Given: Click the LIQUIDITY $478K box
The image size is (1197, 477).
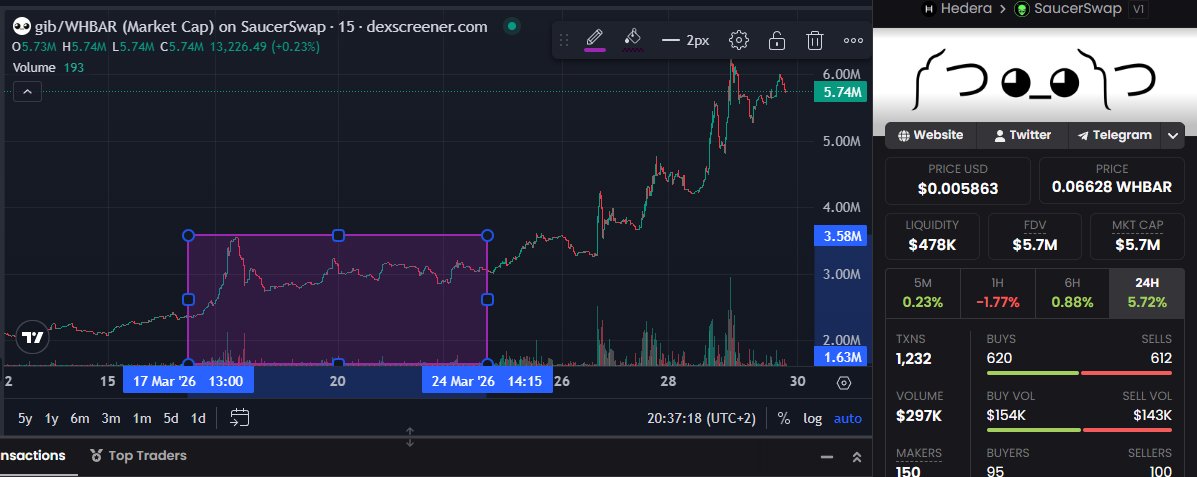Looking at the screenshot, I should click(932, 236).
